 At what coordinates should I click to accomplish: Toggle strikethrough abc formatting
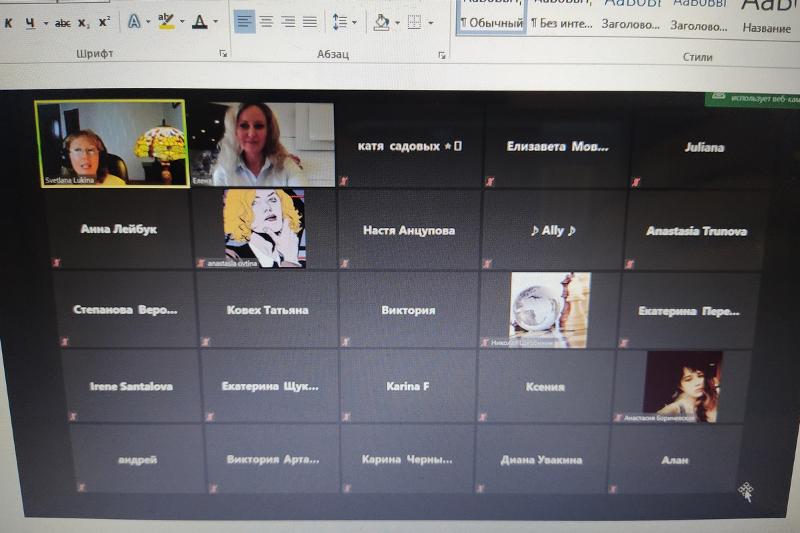(62, 22)
